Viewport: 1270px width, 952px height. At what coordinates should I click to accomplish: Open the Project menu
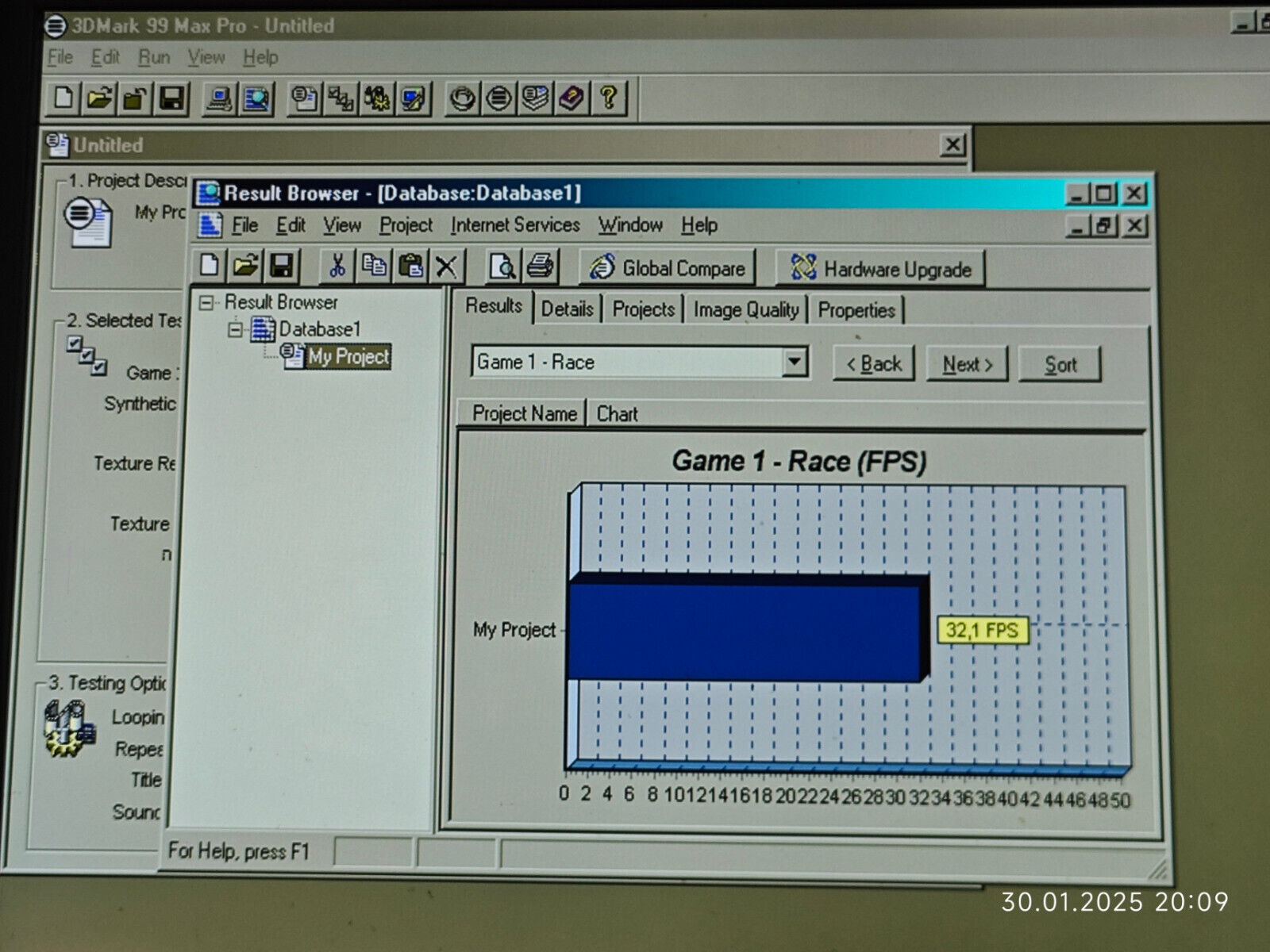(x=406, y=225)
